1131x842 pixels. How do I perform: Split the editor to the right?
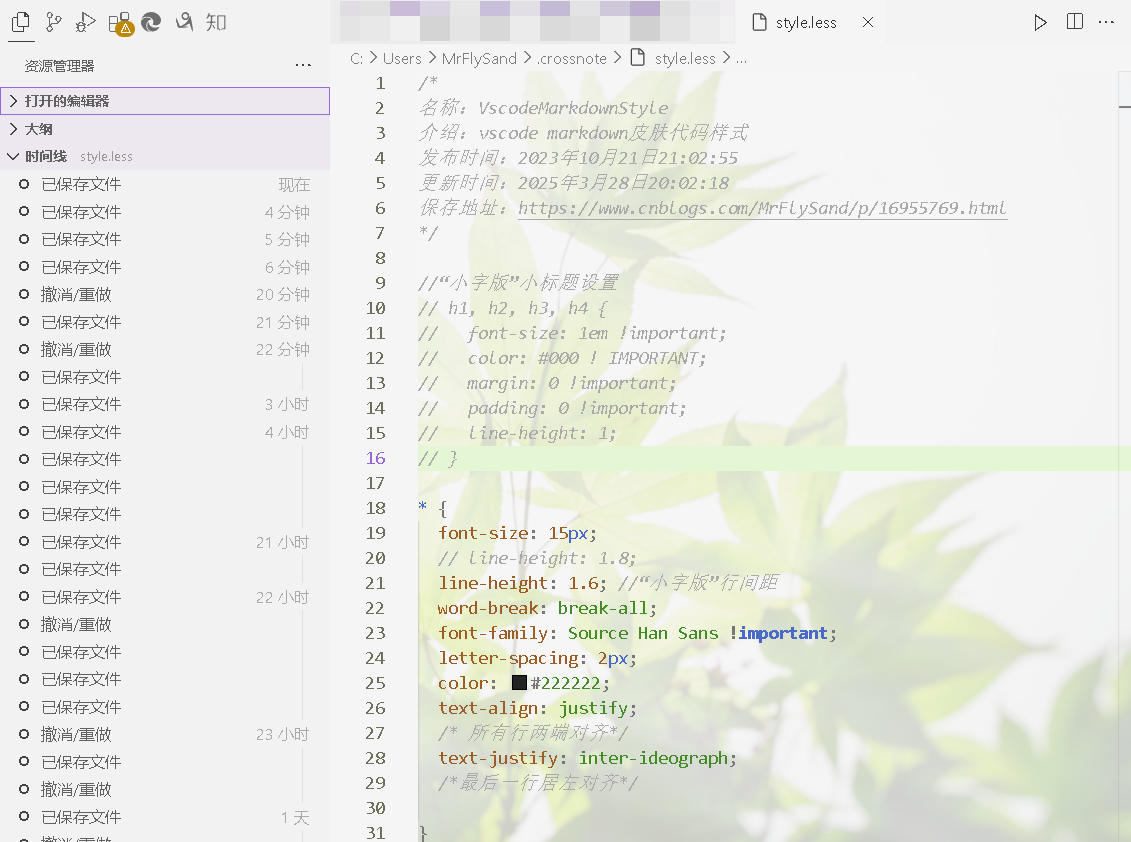[x=1075, y=22]
